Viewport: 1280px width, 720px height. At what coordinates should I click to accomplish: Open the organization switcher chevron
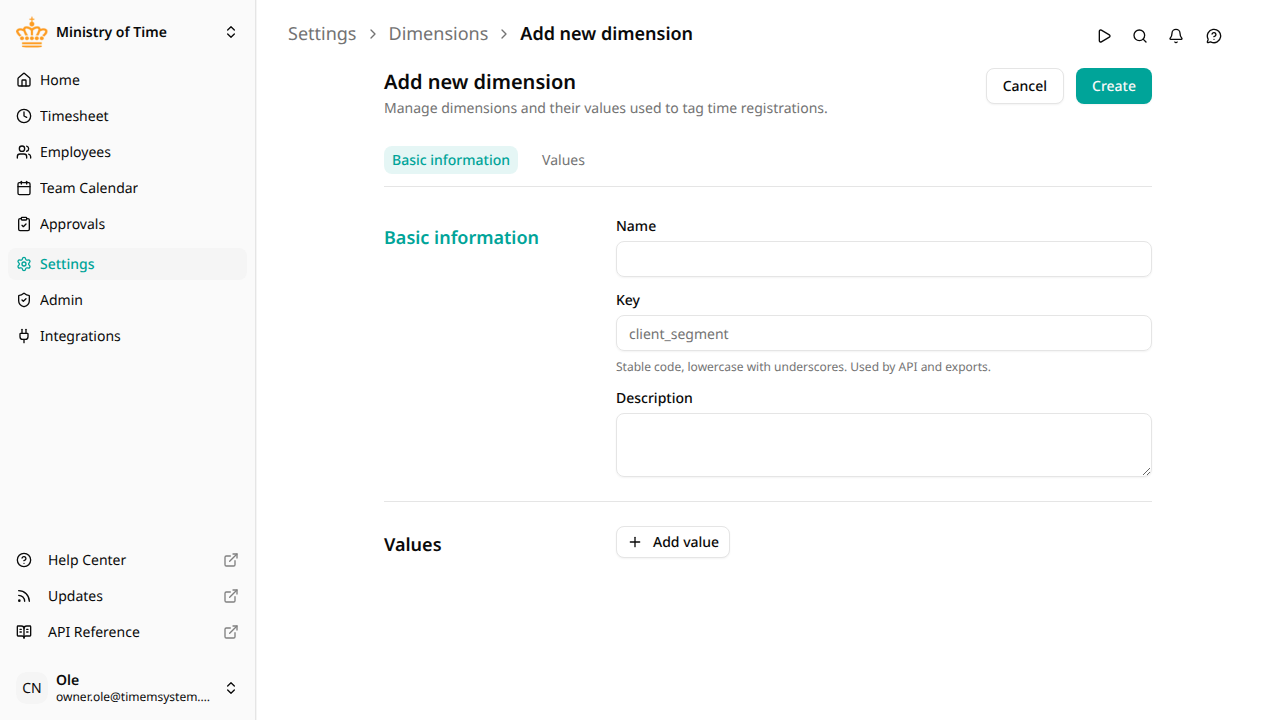tap(231, 32)
